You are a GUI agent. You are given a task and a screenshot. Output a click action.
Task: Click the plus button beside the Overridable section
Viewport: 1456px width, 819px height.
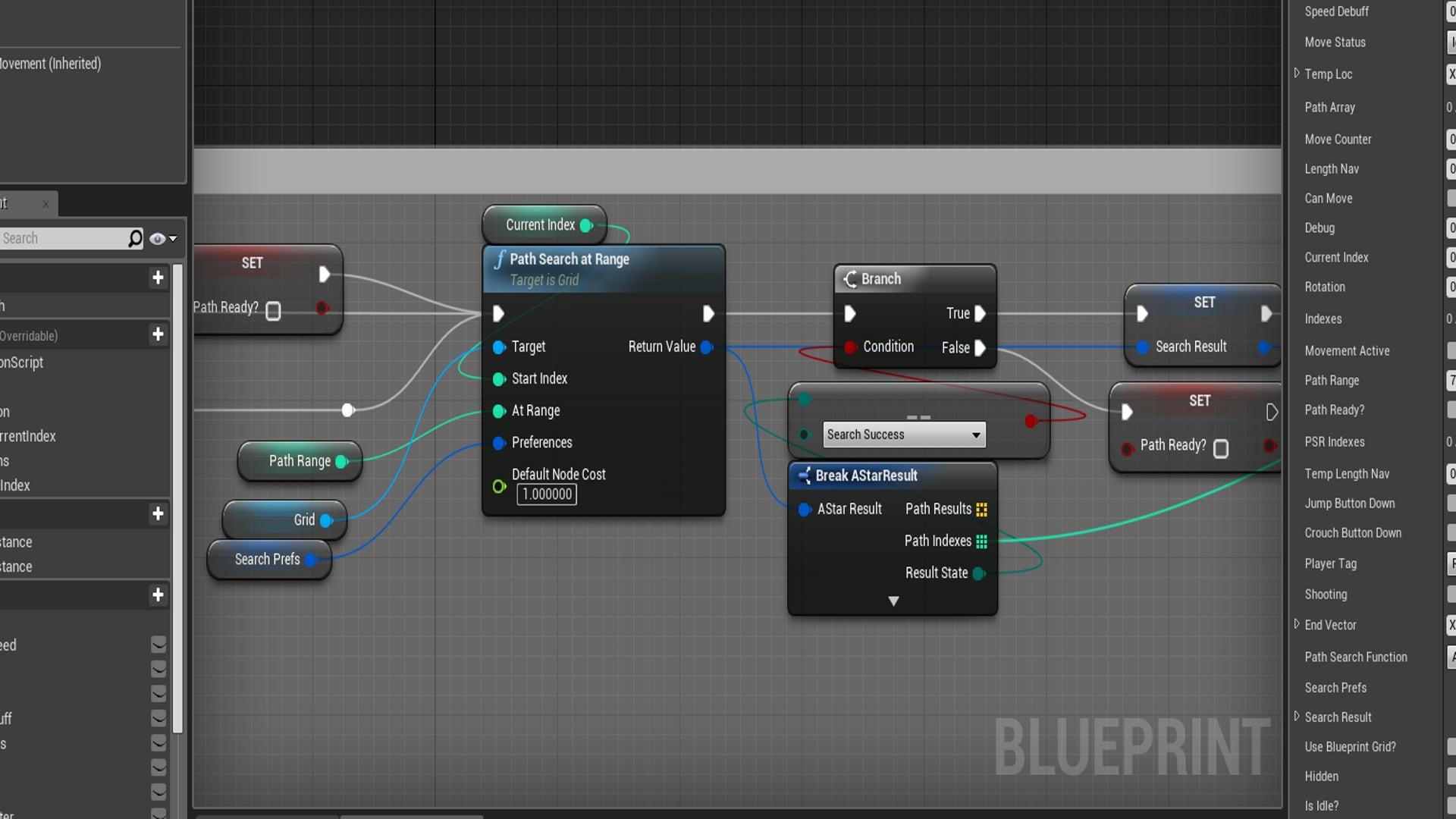pyautogui.click(x=158, y=334)
